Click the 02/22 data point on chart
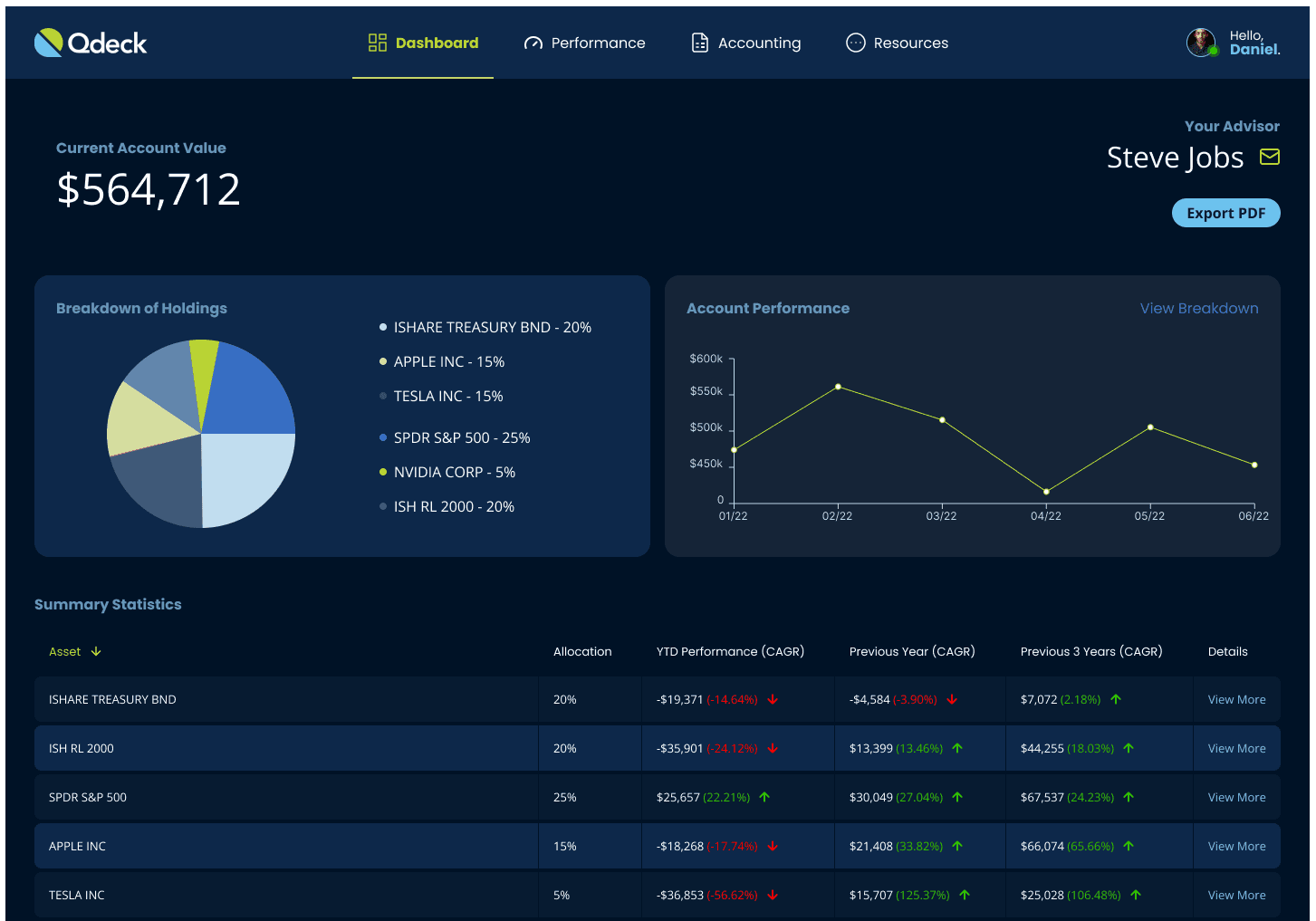 click(x=838, y=387)
